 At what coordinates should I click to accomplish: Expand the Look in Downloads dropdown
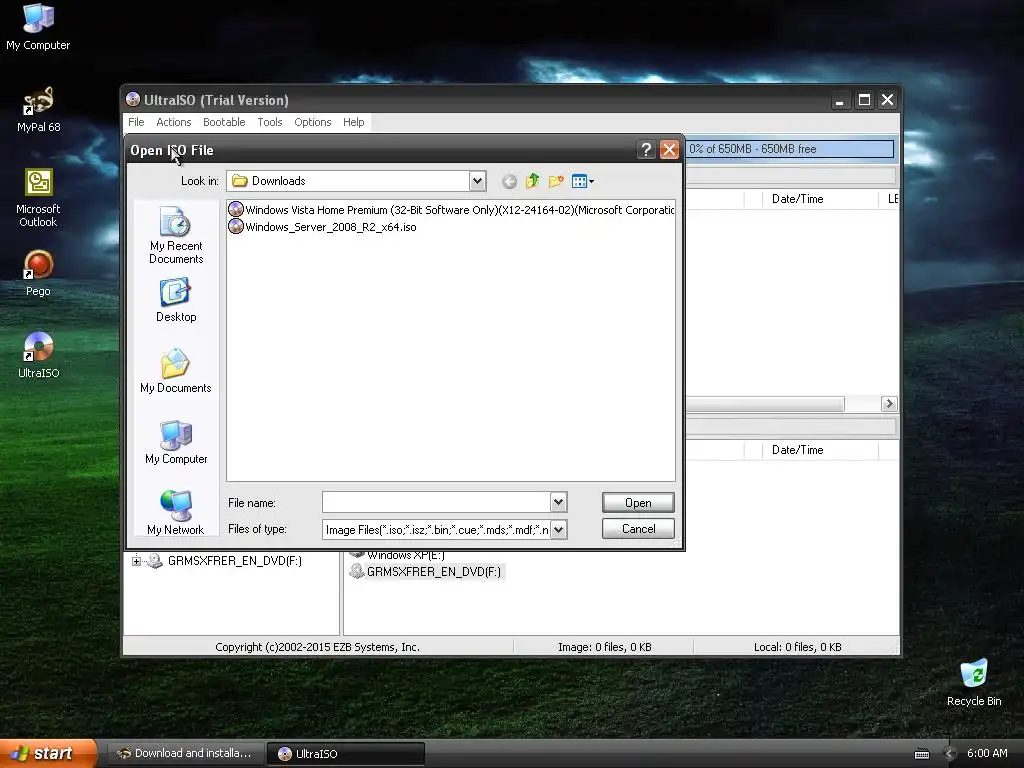click(x=477, y=181)
